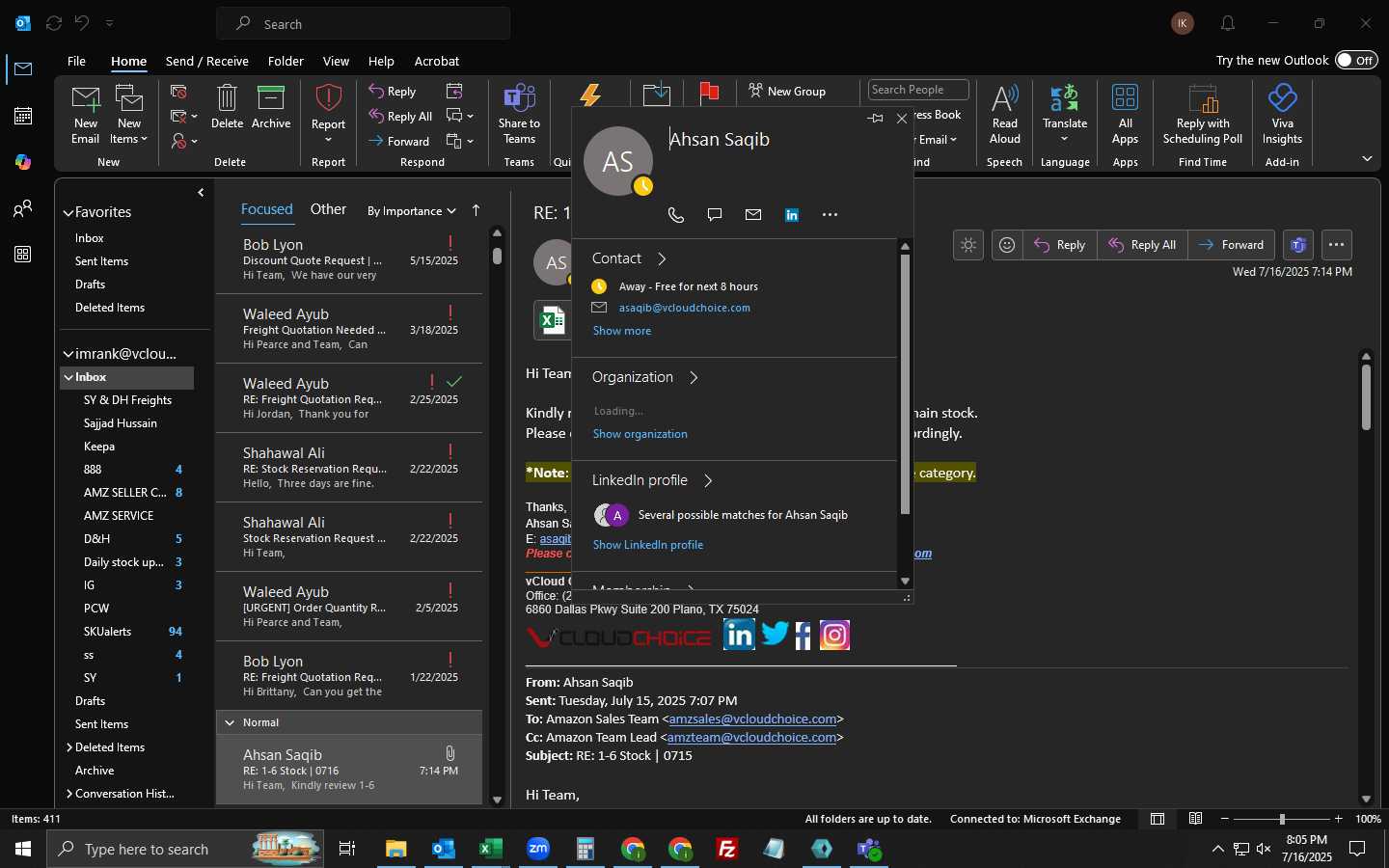The height and width of the screenshot is (868, 1389).
Task: Collapse the imrank@vclou... account tree
Action: tap(68, 354)
